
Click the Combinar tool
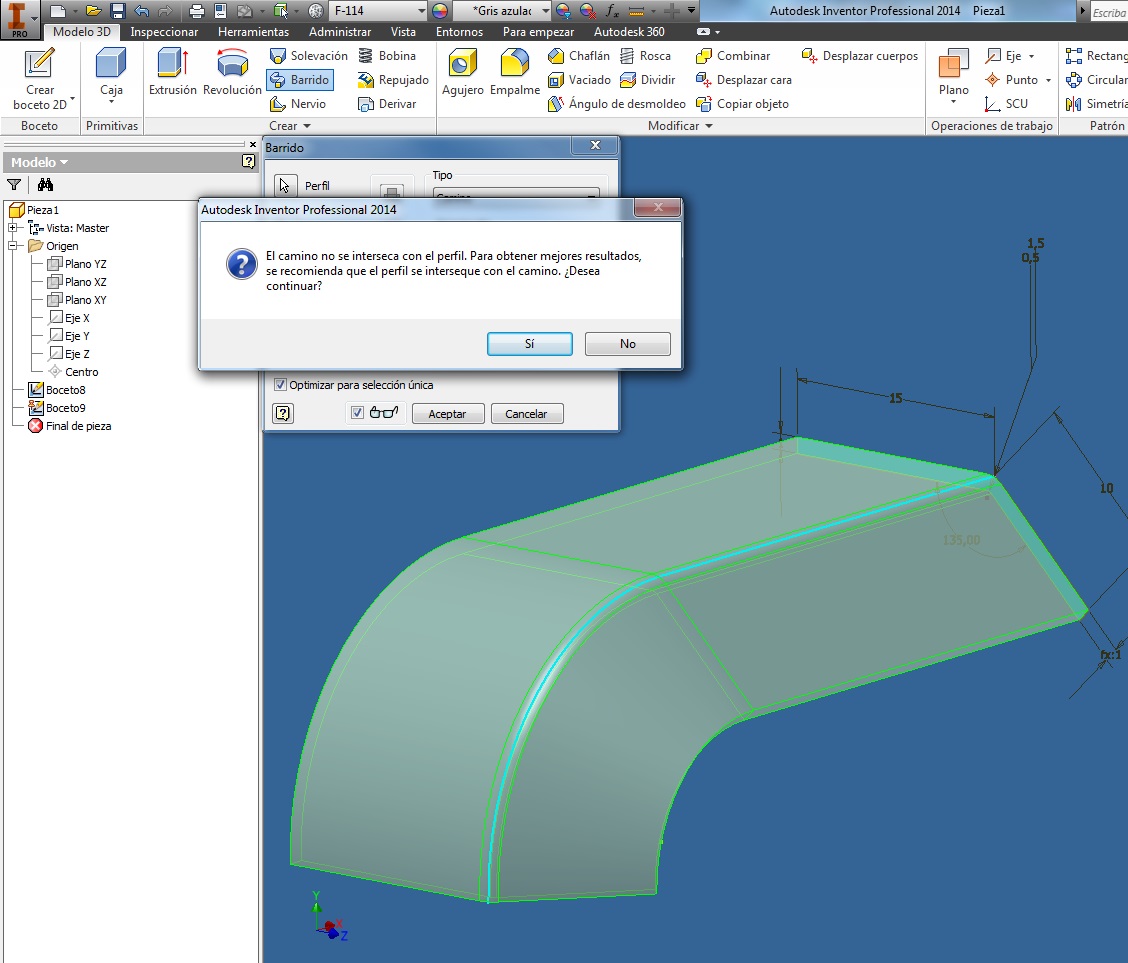coord(732,55)
